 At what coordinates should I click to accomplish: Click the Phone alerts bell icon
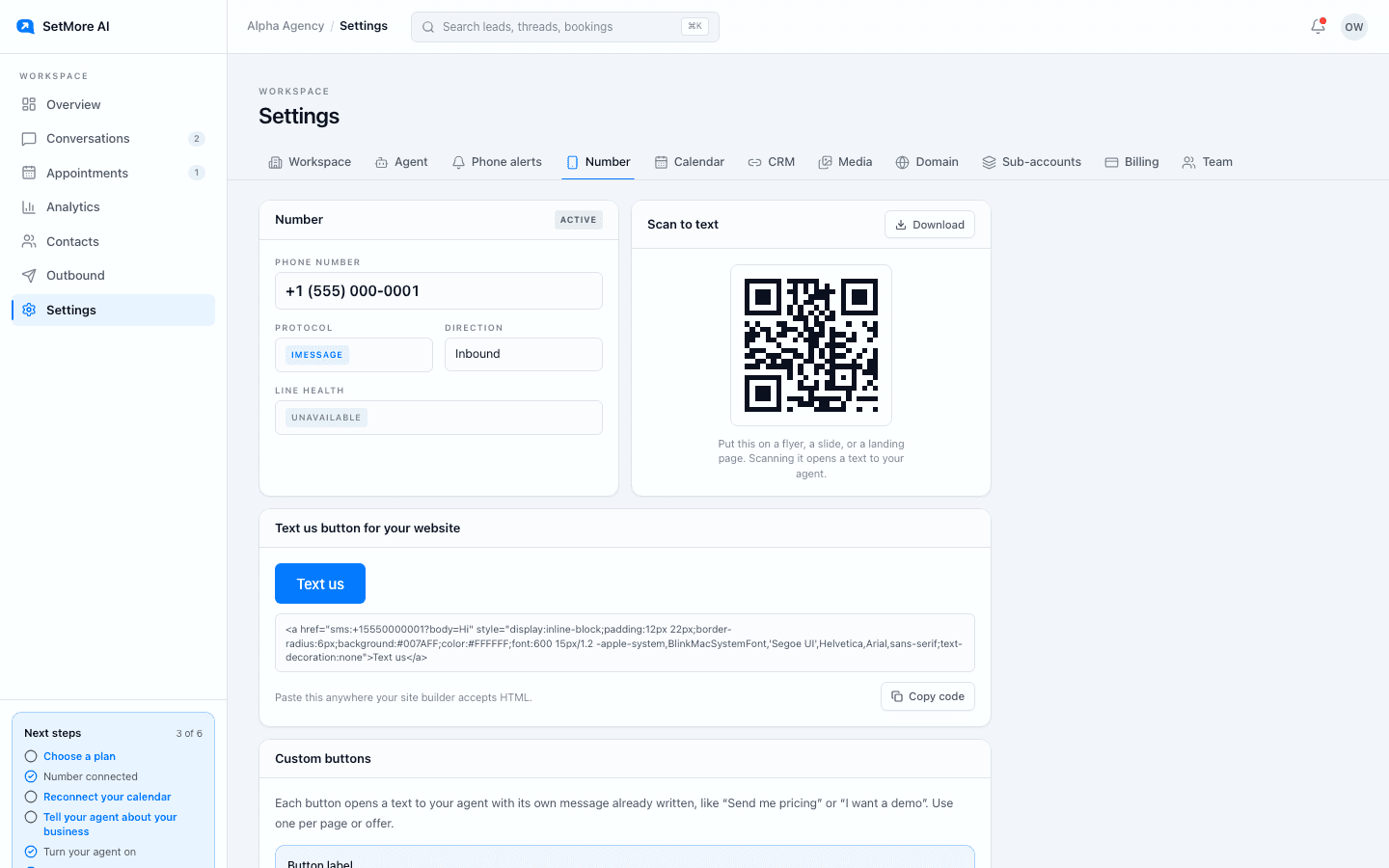458,162
